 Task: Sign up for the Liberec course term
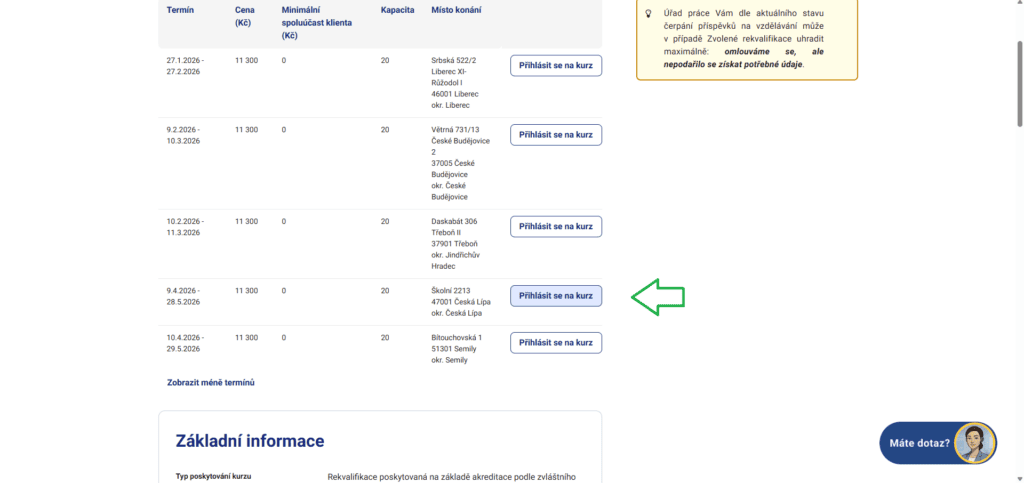coord(556,66)
